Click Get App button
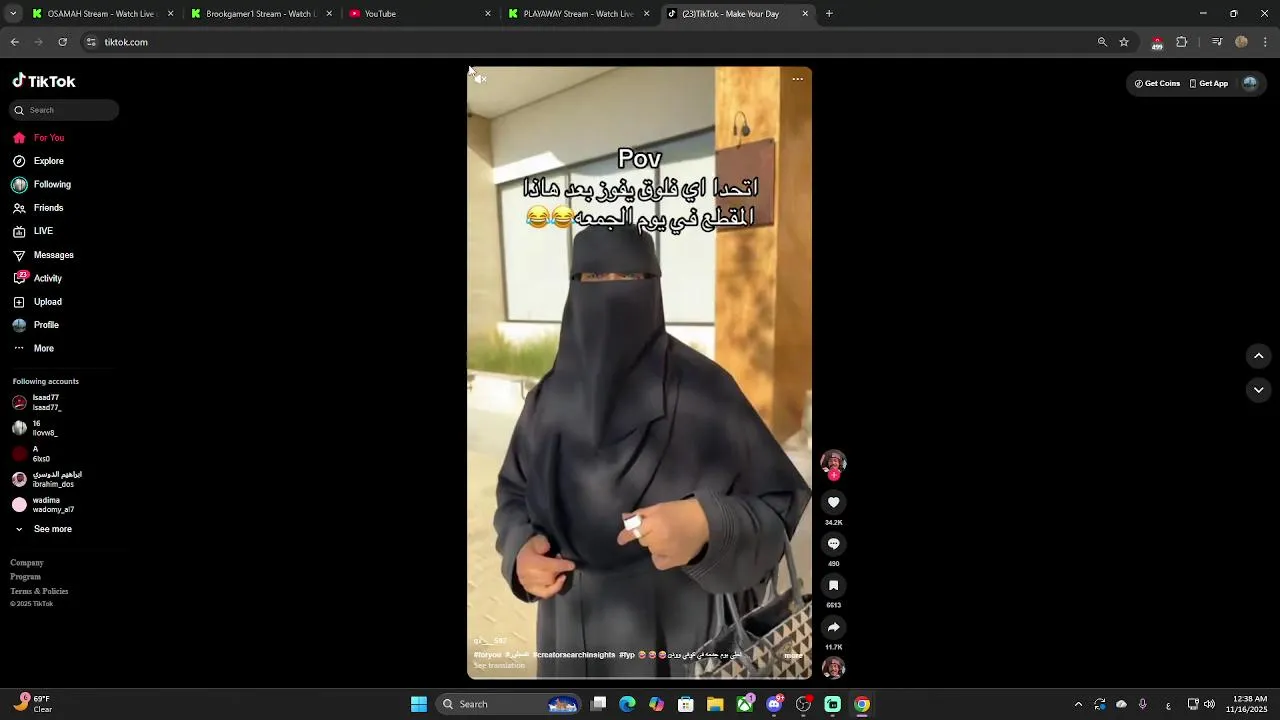The height and width of the screenshot is (720, 1280). (1209, 84)
